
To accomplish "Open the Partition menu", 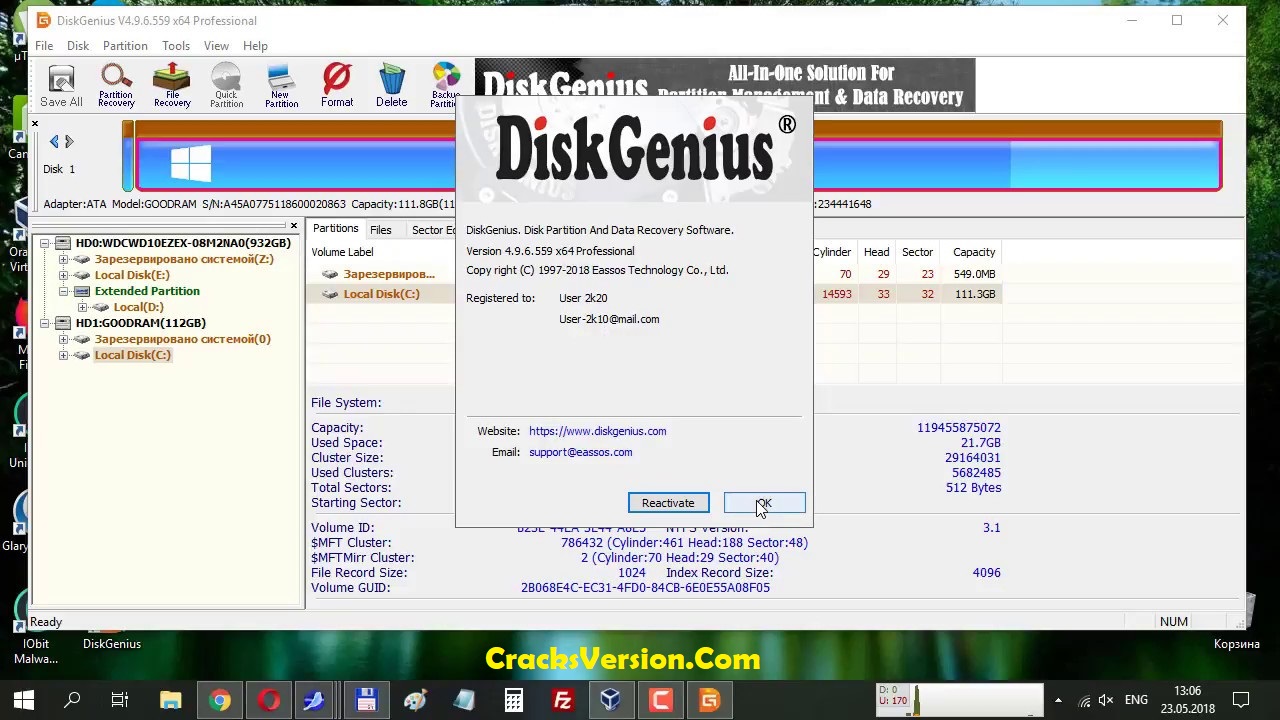I will point(125,46).
